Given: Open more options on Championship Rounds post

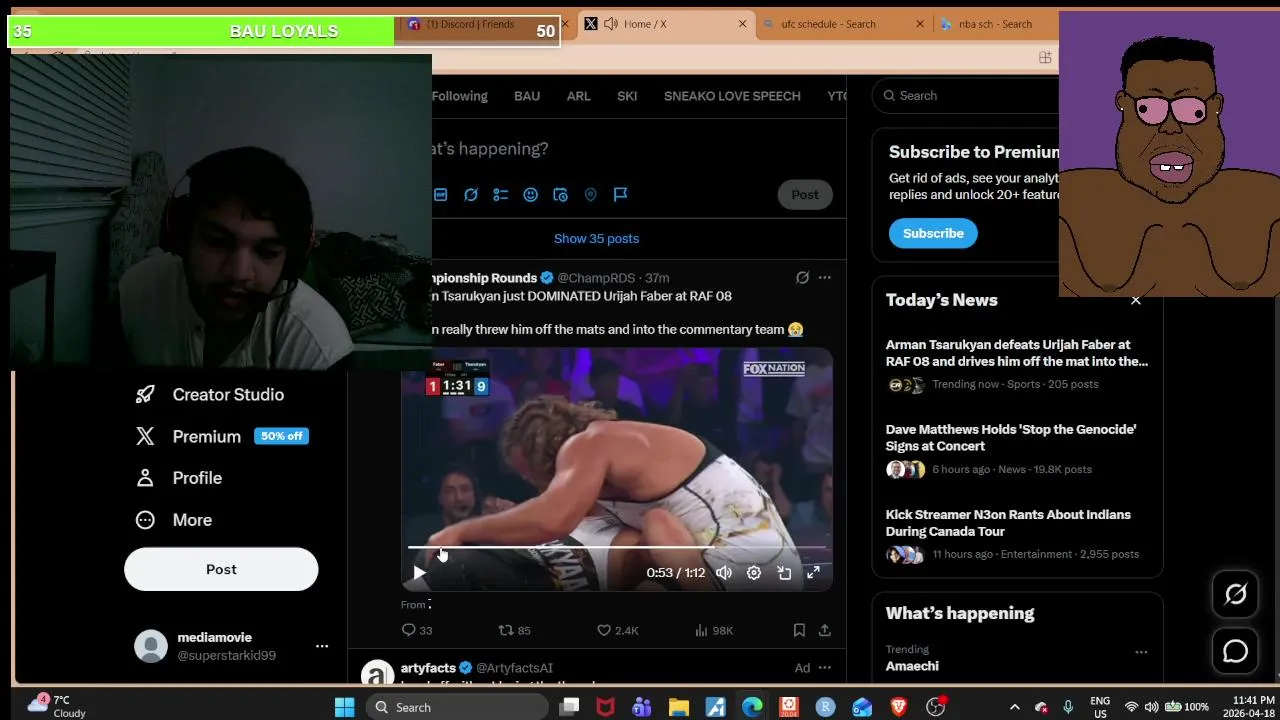Looking at the screenshot, I should click(x=825, y=278).
